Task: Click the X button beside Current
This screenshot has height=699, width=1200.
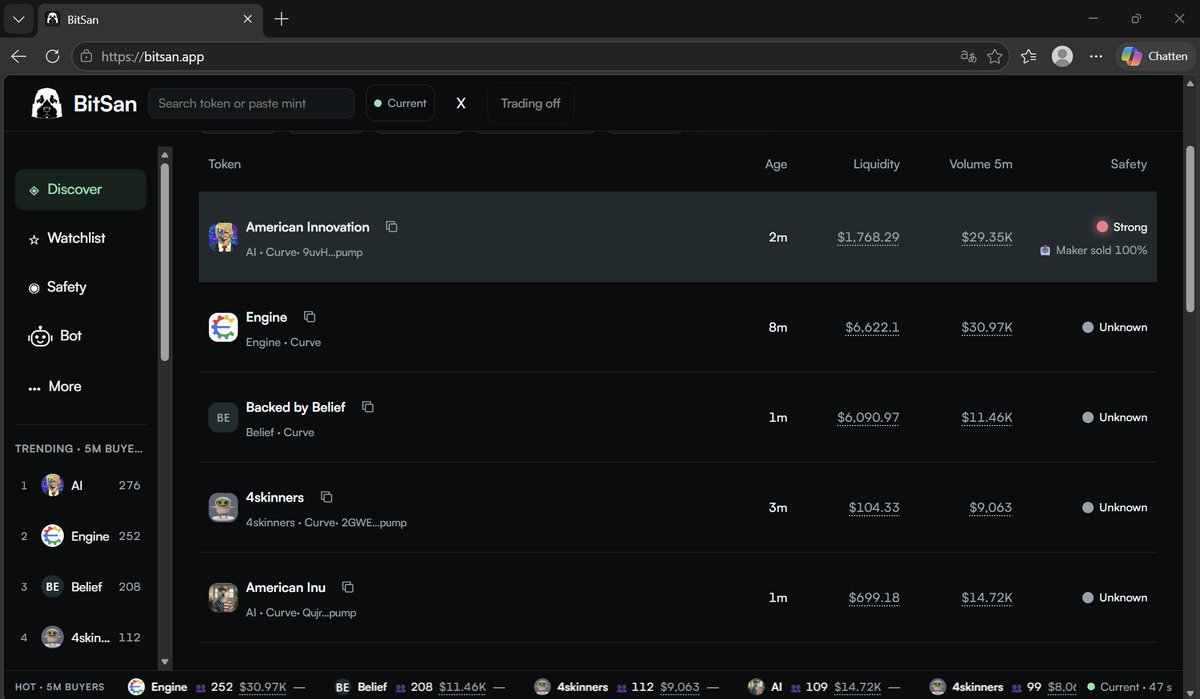Action: click(461, 103)
